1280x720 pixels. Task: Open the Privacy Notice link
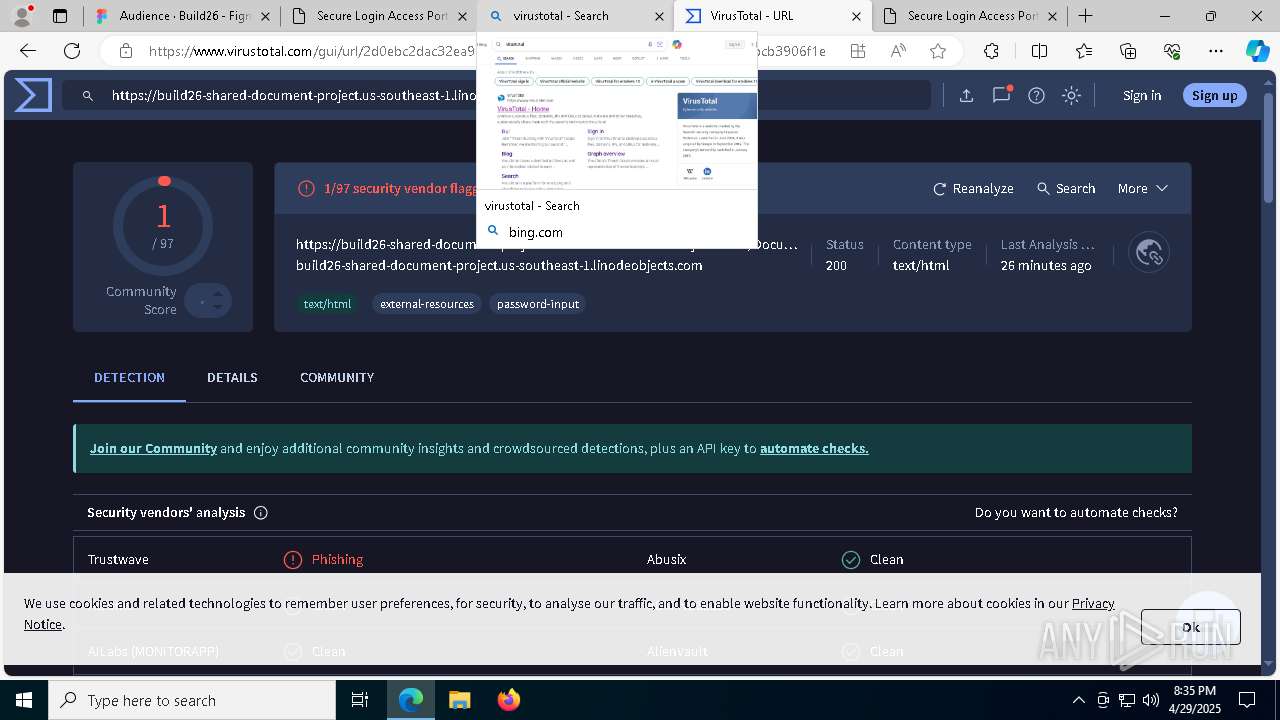pyautogui.click(x=1093, y=603)
